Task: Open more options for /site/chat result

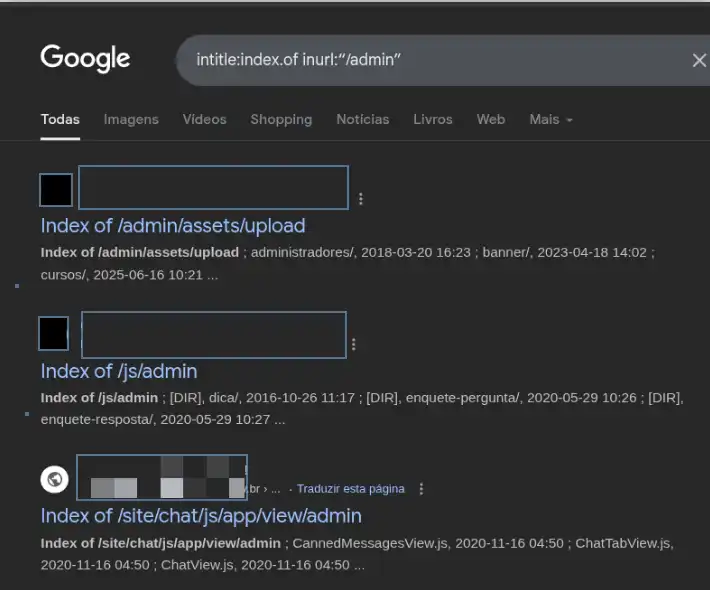Action: pos(421,489)
